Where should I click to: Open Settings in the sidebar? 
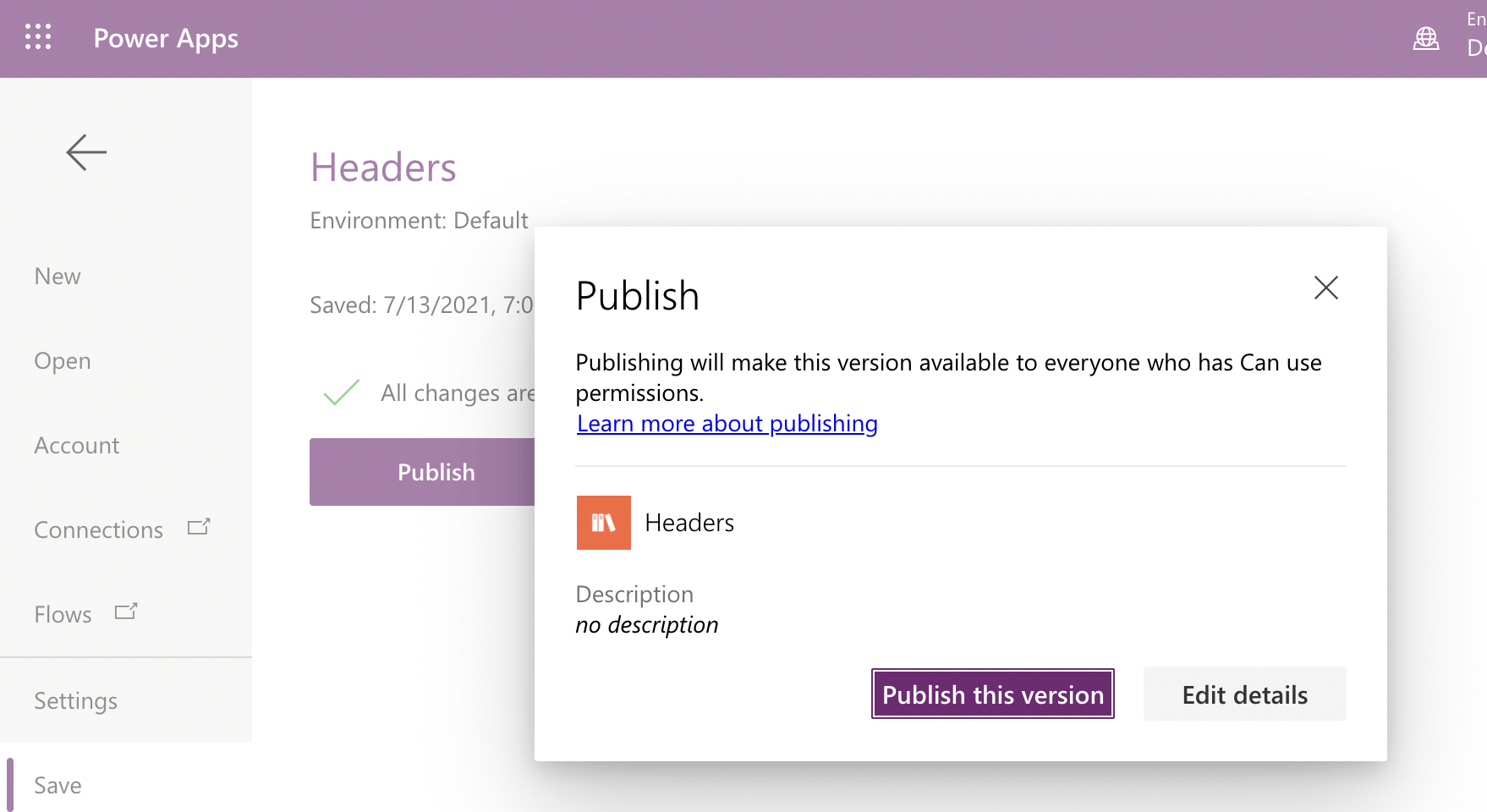76,701
